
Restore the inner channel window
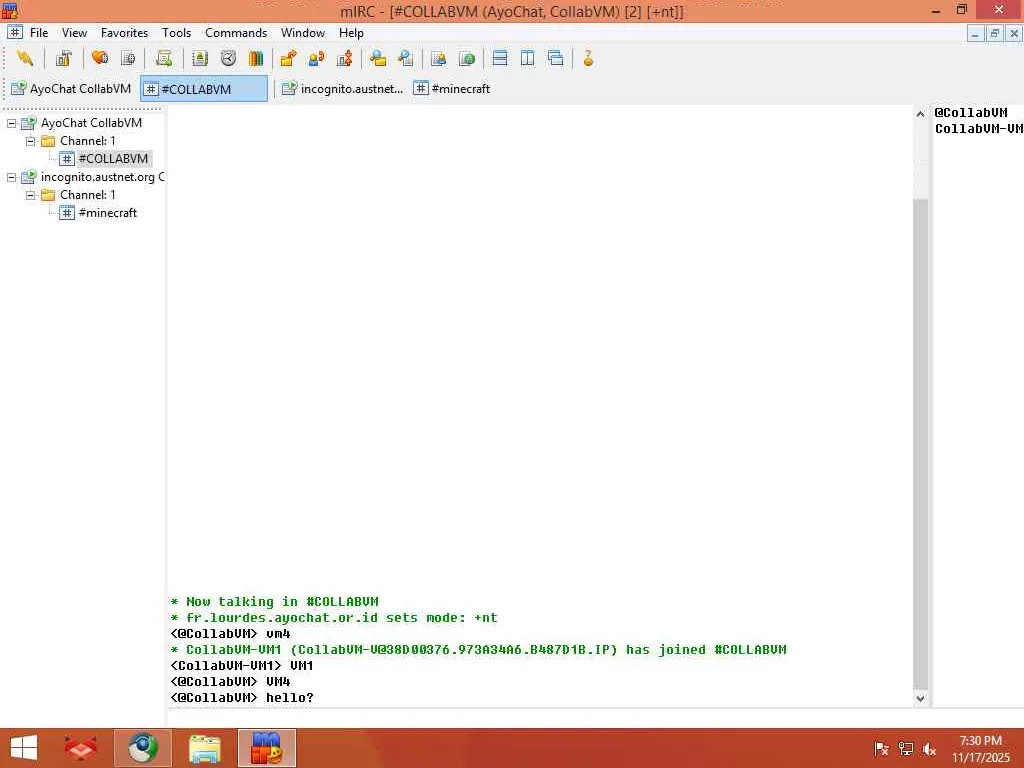pos(995,33)
